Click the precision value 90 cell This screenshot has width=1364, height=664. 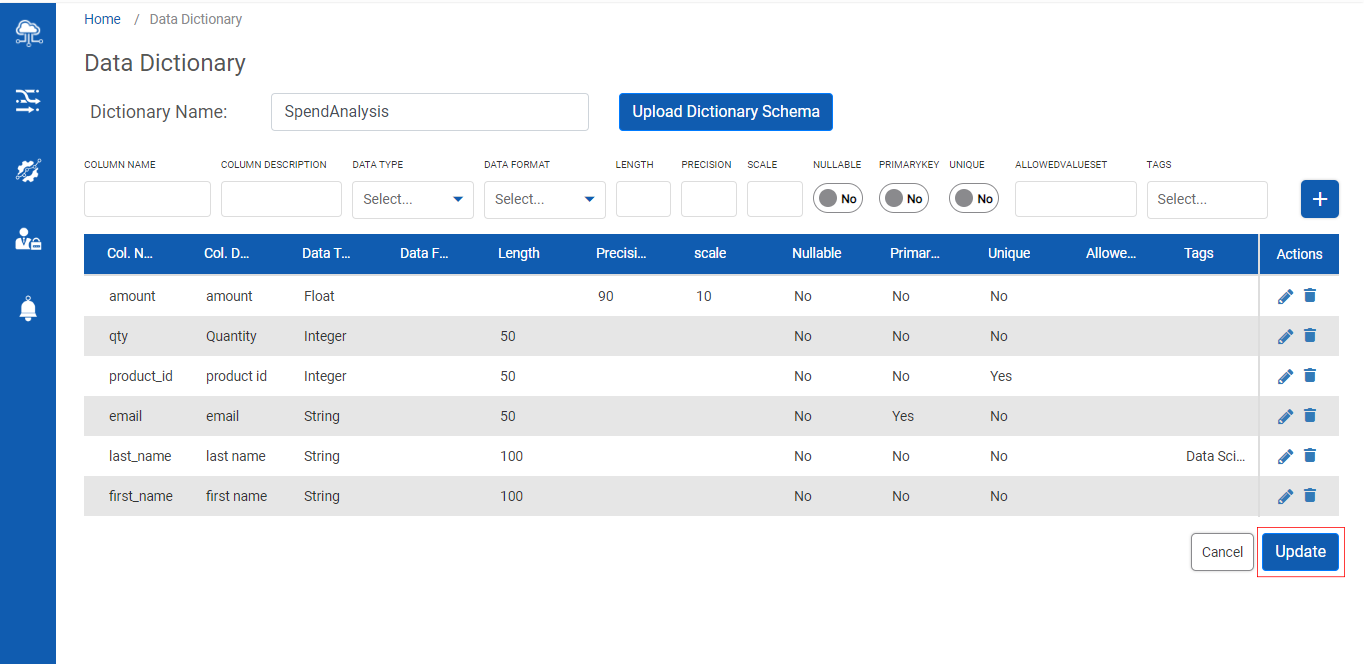coord(606,296)
